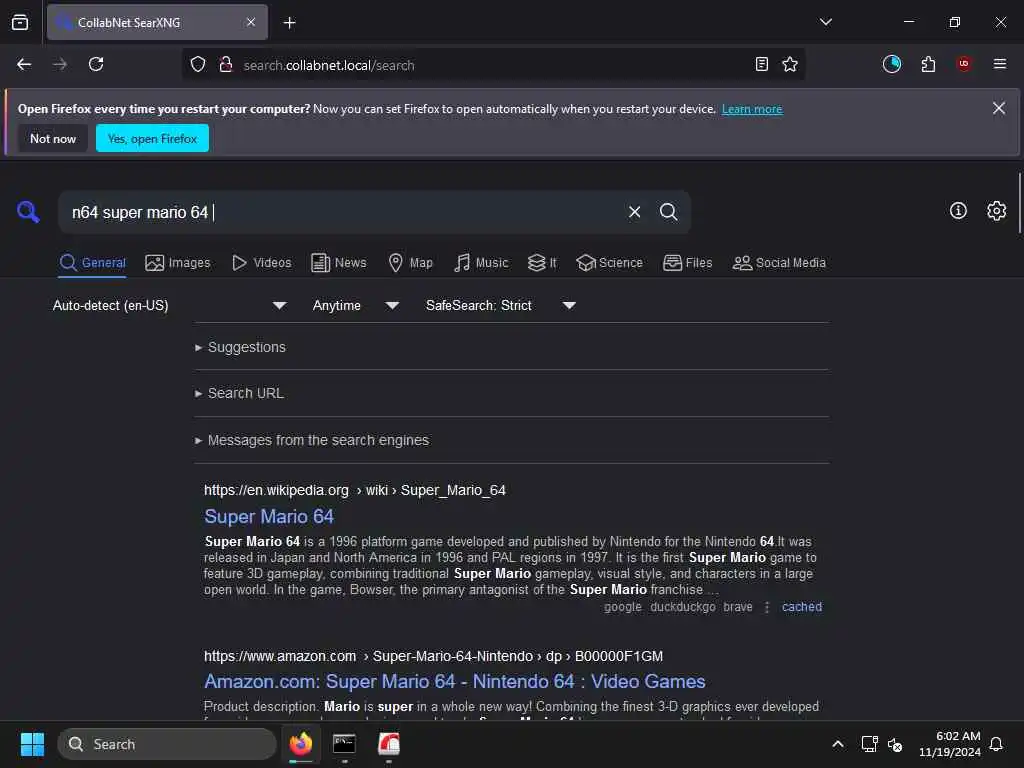
Task: Go back with the browser back arrow
Action: point(24,64)
